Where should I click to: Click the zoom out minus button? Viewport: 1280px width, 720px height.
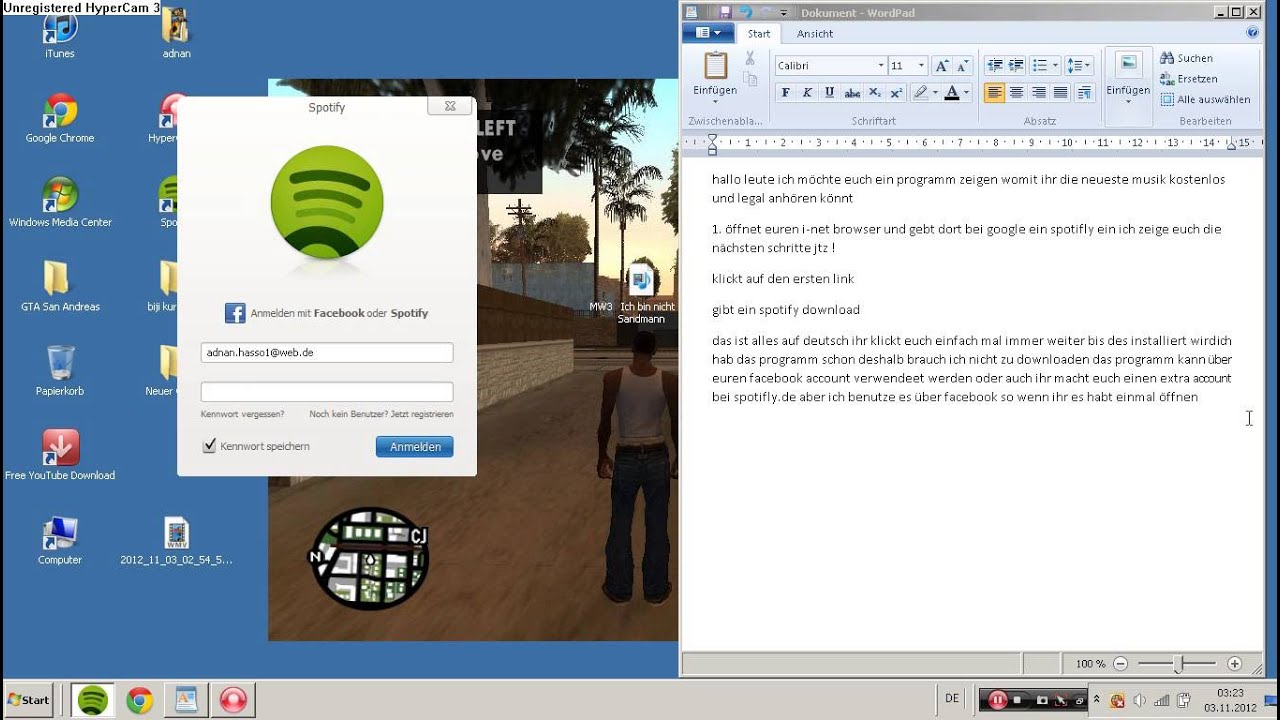[1120, 664]
